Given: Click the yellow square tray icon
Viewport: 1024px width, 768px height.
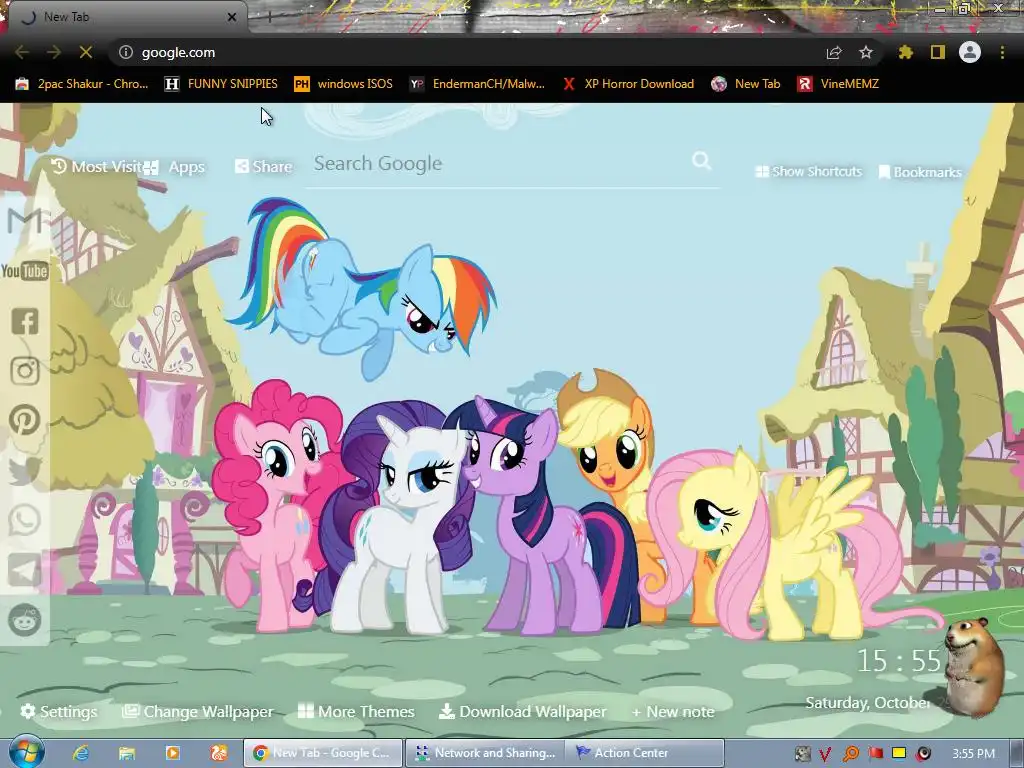Looking at the screenshot, I should point(899,753).
